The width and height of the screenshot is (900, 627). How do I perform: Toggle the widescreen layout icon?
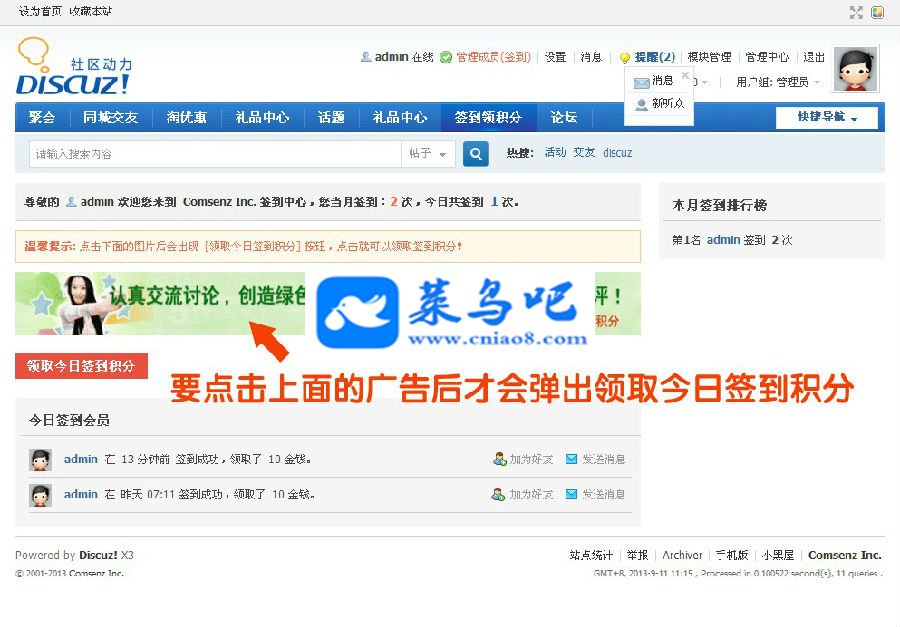[x=856, y=12]
